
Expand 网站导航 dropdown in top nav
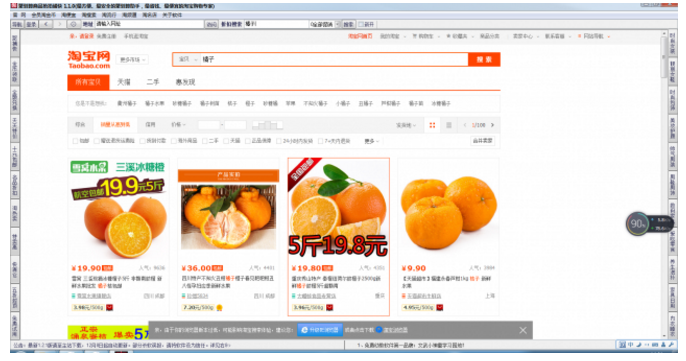tap(596, 36)
